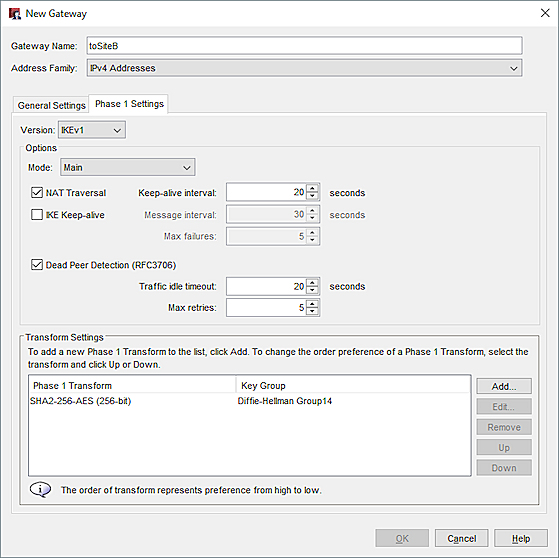Open the Mode dropdown showing Main
This screenshot has height=558, width=559.
point(128,168)
